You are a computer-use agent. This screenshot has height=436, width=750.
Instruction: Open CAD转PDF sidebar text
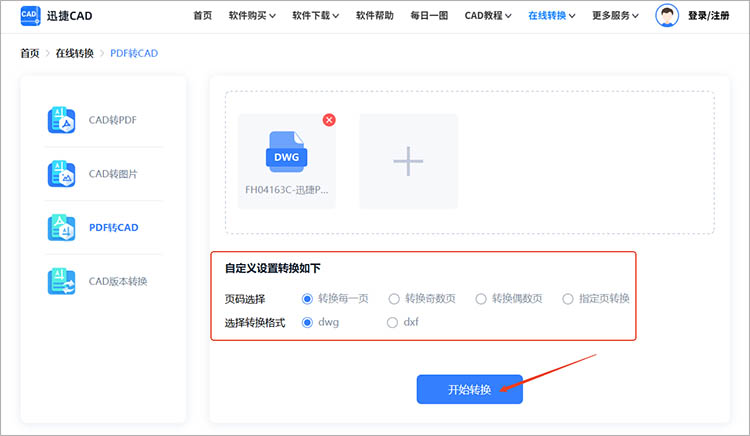(112, 120)
